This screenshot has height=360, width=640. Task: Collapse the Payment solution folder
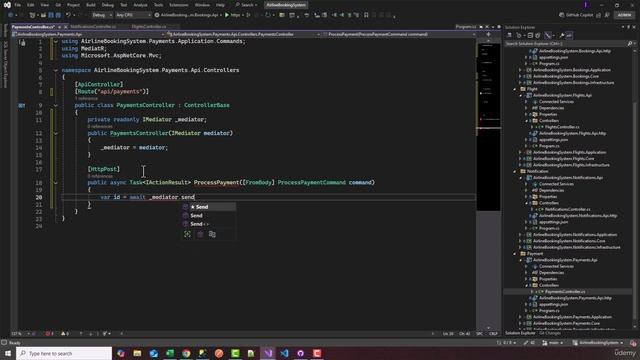(x=515, y=254)
